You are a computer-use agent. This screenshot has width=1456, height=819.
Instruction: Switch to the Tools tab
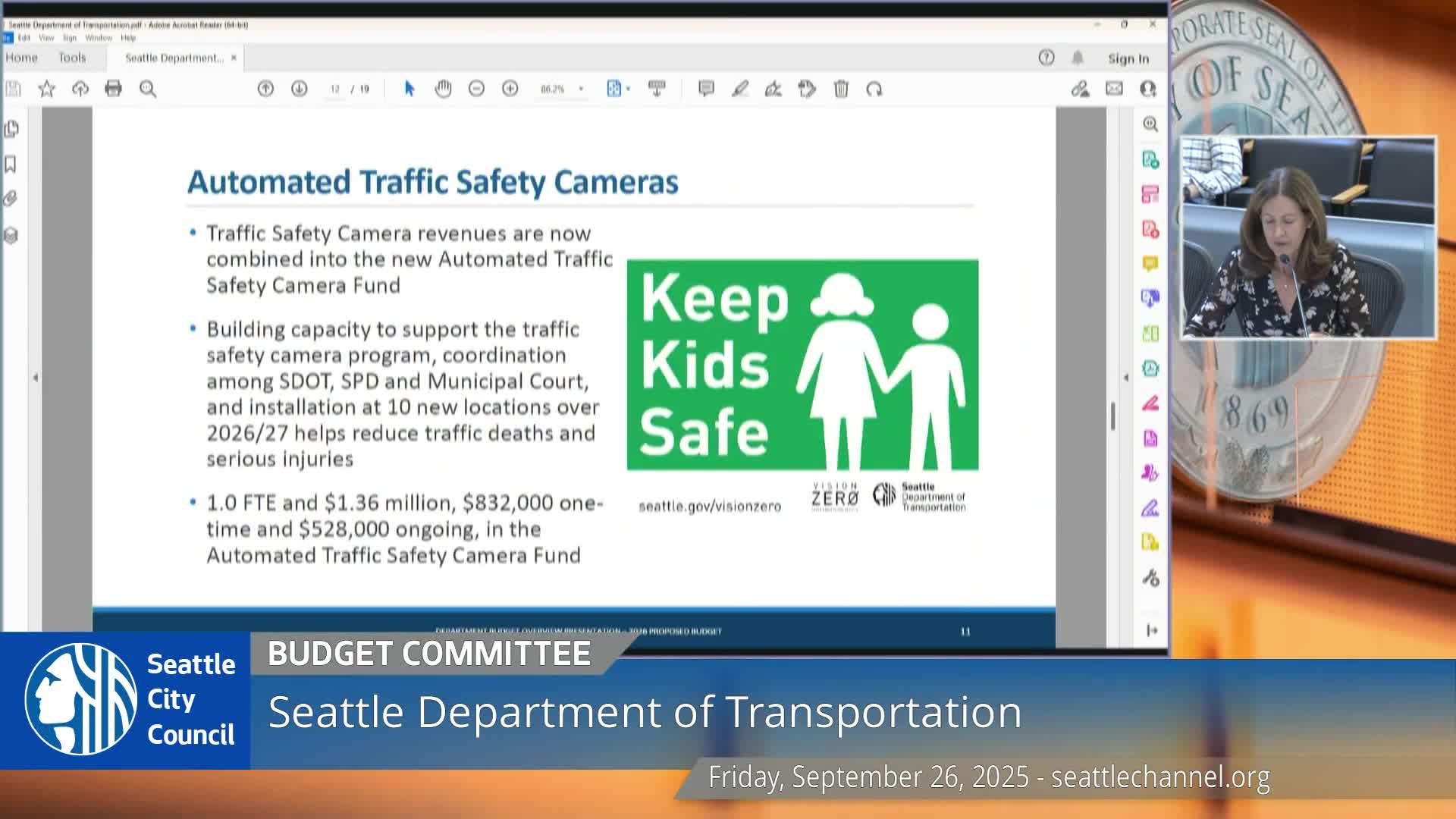click(71, 58)
